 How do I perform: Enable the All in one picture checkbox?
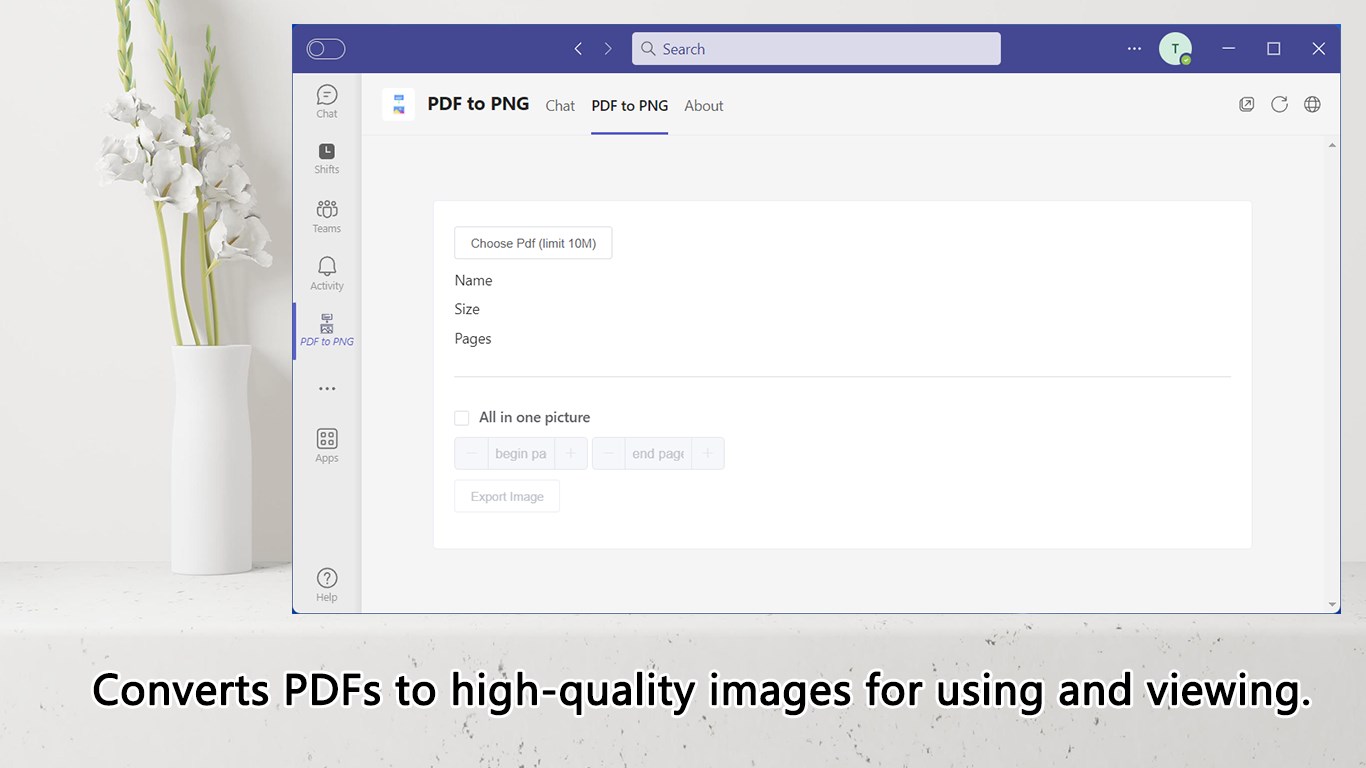[462, 418]
